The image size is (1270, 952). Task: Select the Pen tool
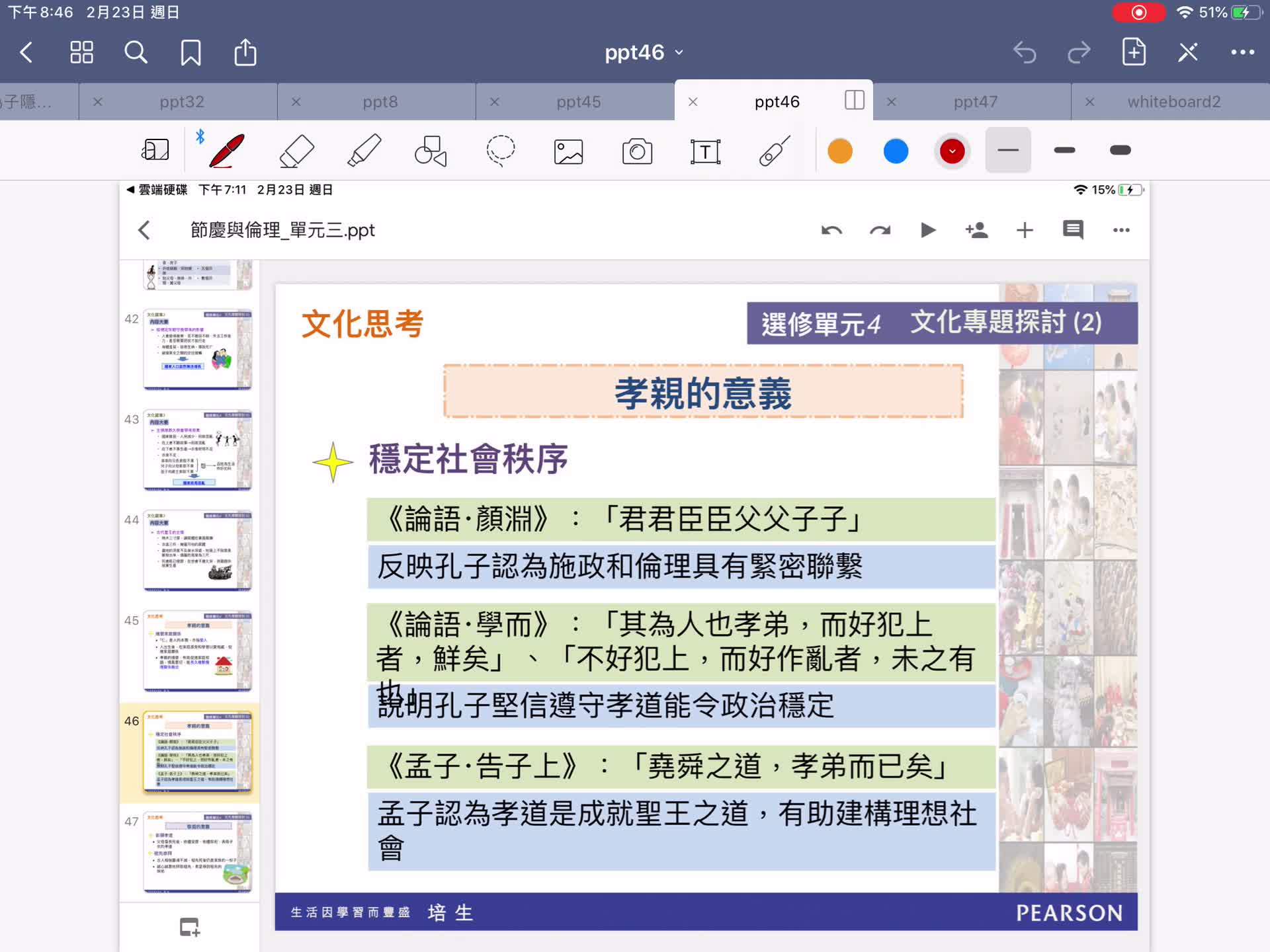pos(225,151)
